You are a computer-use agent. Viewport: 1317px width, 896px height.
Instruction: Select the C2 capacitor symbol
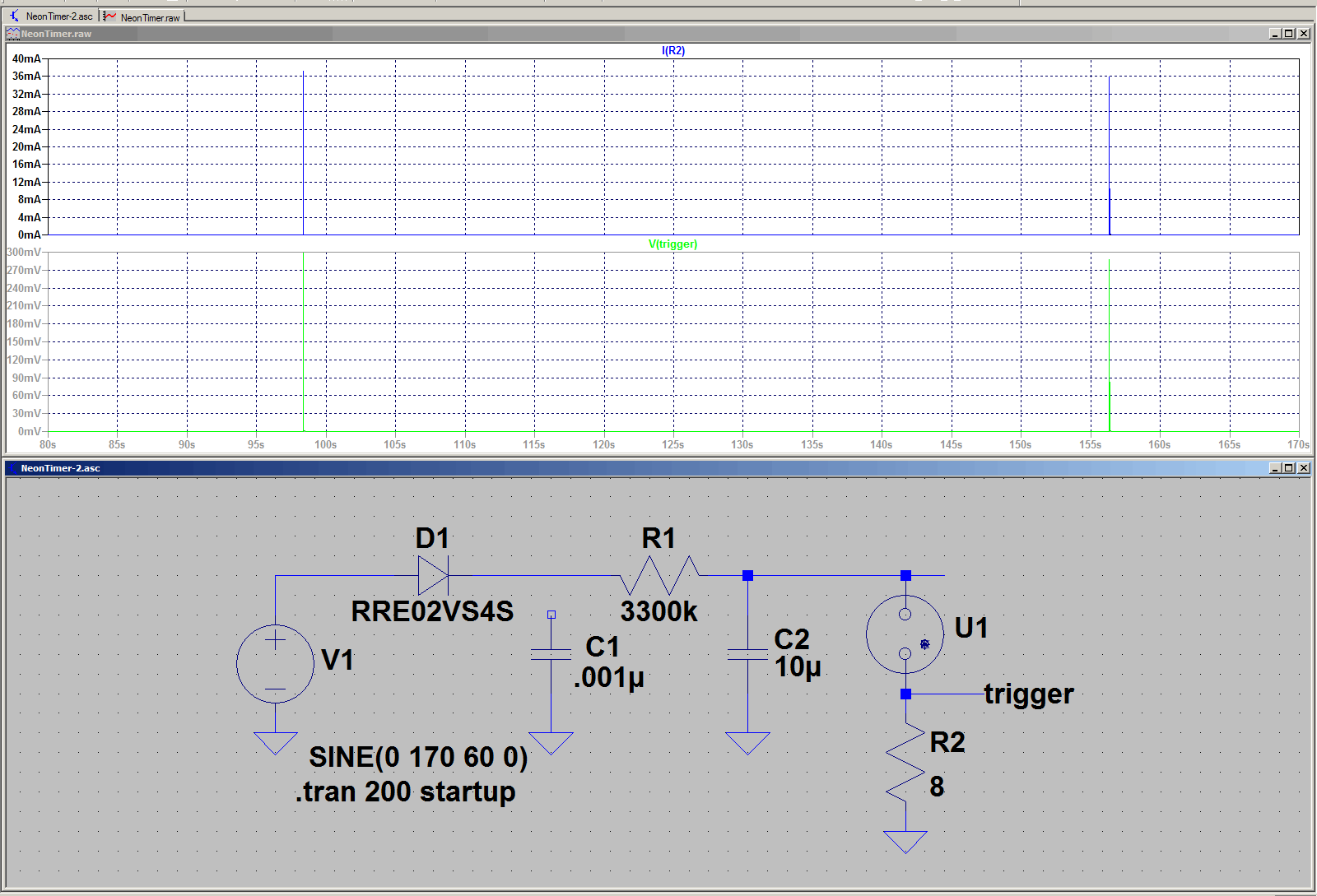747,654
